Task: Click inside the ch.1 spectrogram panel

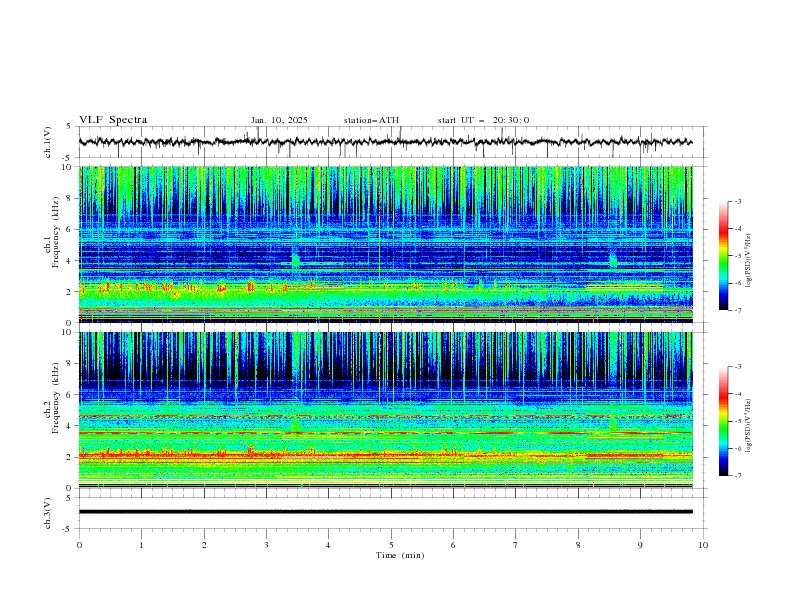Action: point(385,244)
